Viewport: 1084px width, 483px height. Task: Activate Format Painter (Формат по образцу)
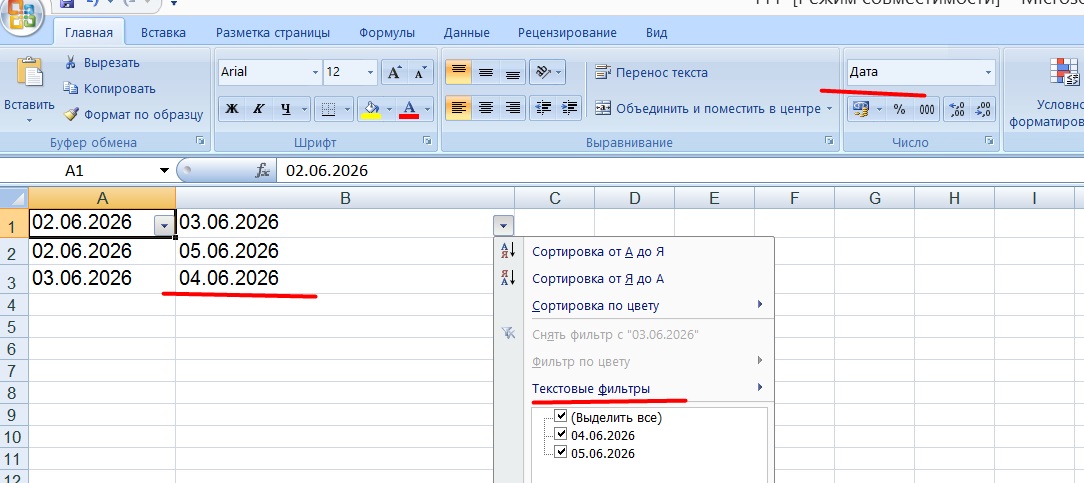coord(133,115)
